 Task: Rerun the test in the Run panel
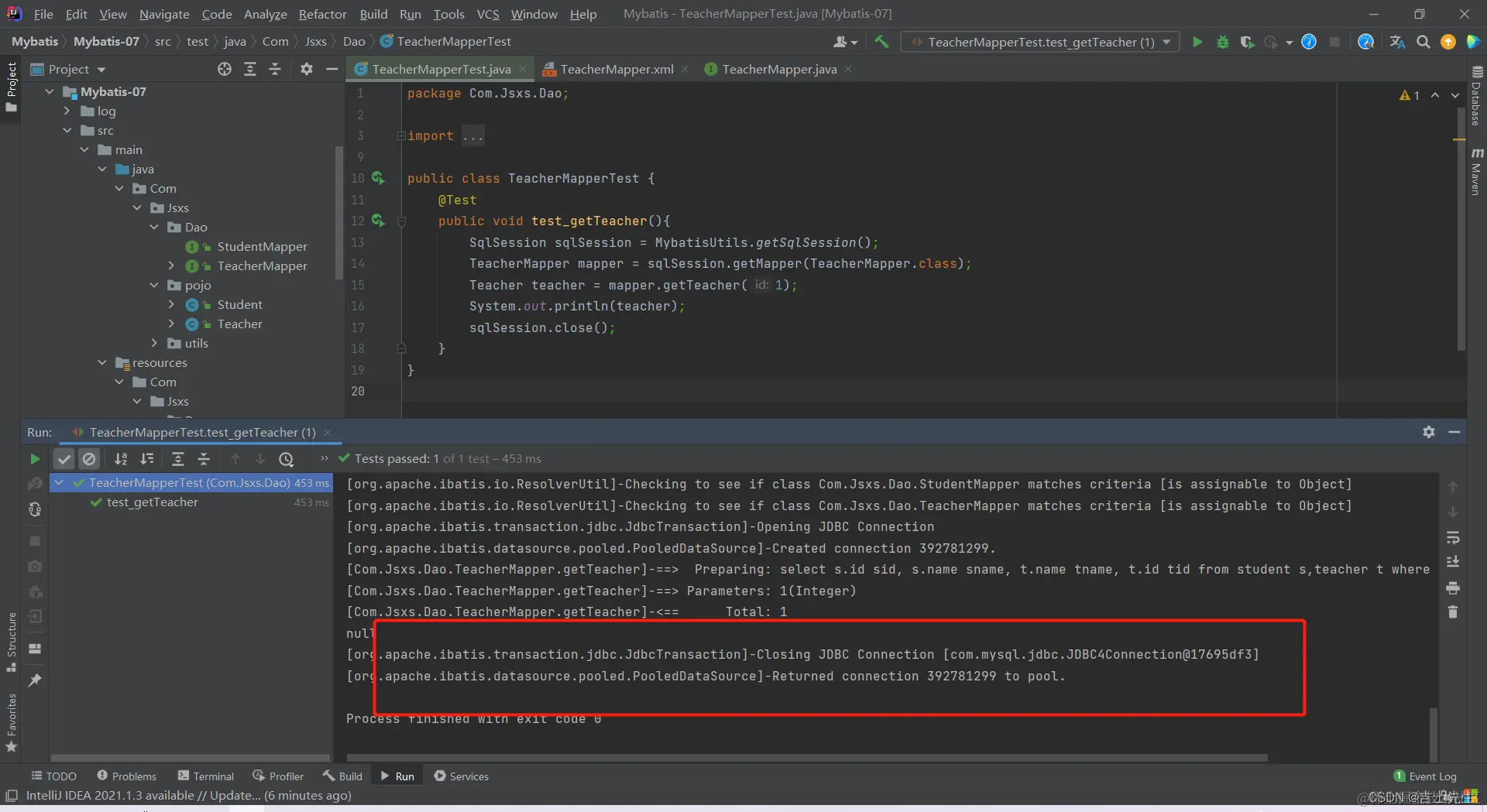tap(35, 459)
